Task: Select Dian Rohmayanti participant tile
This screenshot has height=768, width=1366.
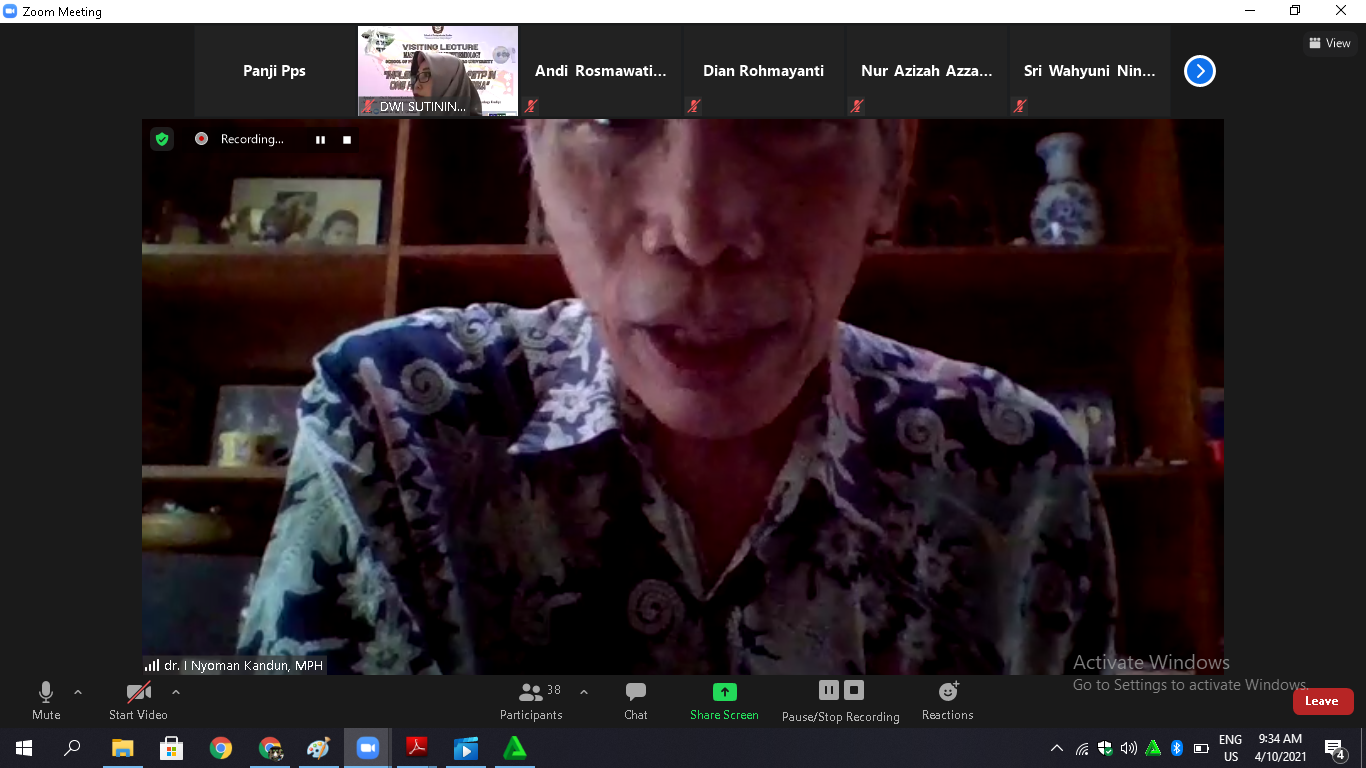Action: (x=763, y=71)
